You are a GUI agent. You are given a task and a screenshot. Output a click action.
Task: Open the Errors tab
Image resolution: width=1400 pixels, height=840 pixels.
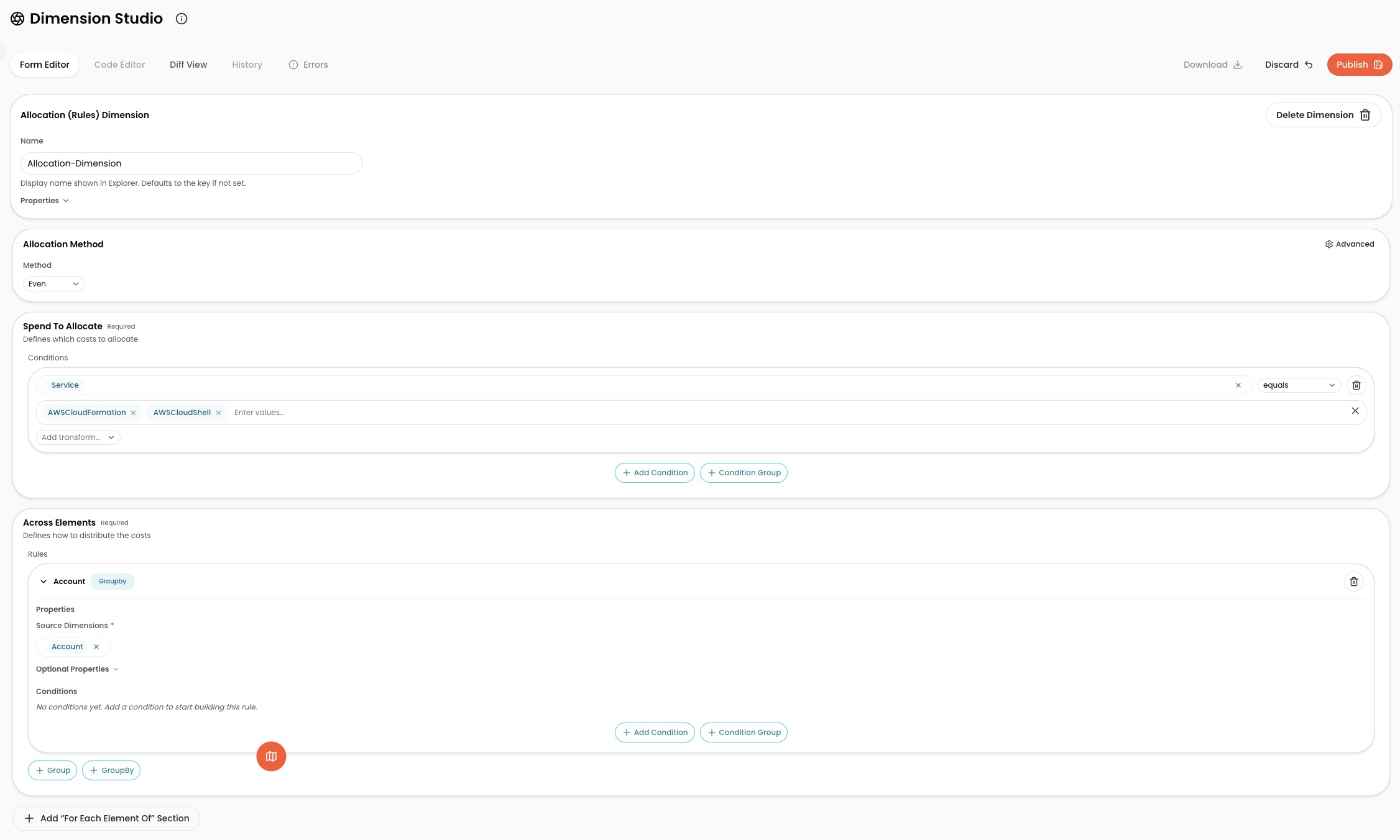pyautogui.click(x=308, y=65)
